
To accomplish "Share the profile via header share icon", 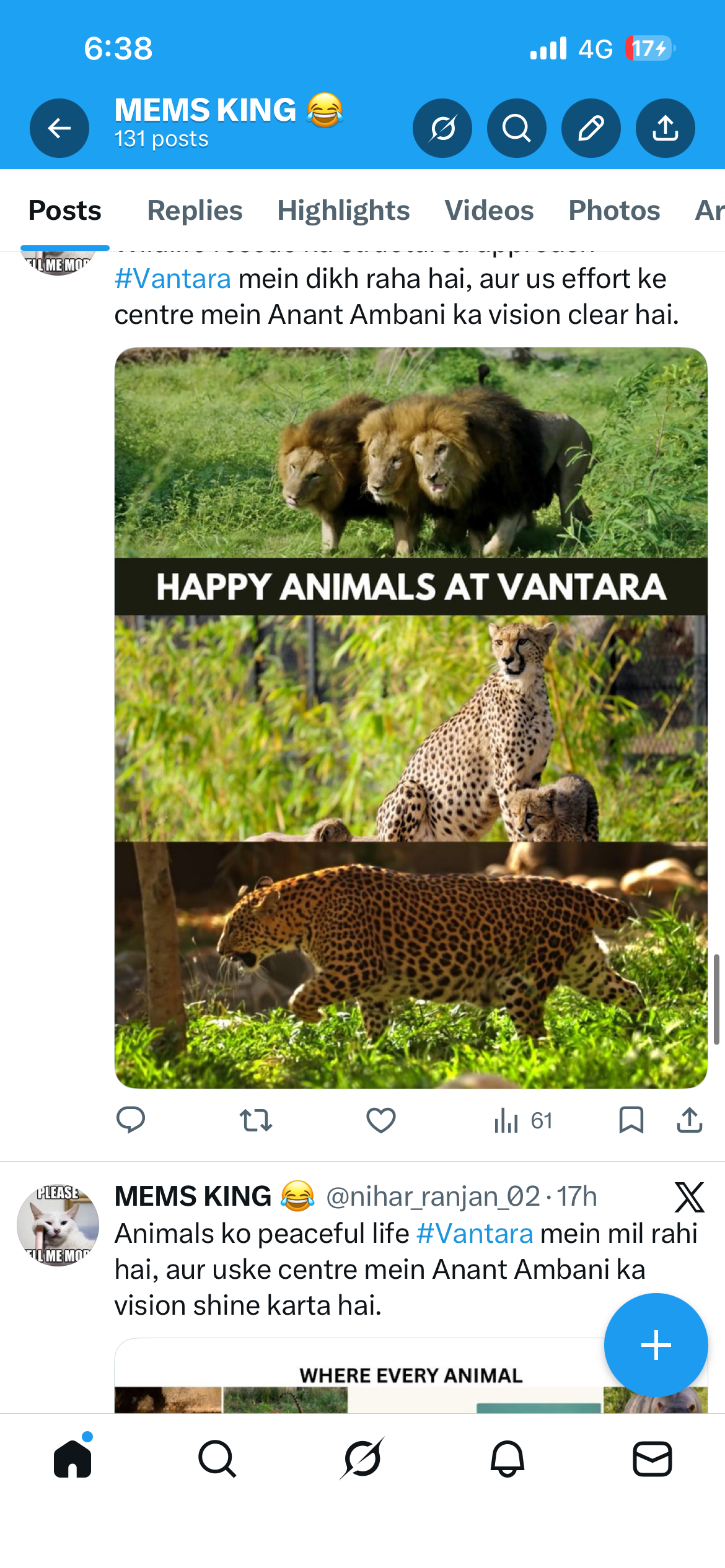I will click(x=665, y=128).
